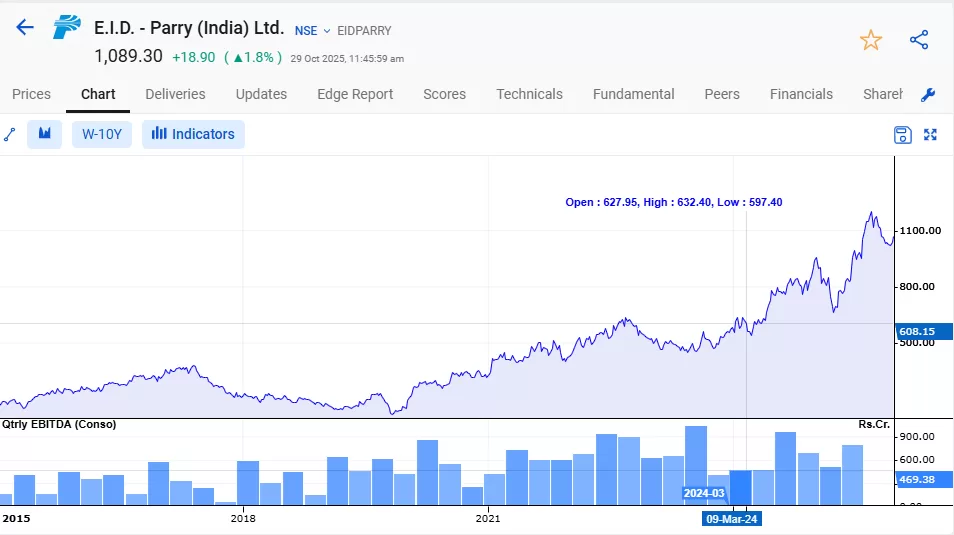This screenshot has height=535, width=954.
Task: Click the 29 Oct 2025 timestamp
Action: [x=347, y=59]
